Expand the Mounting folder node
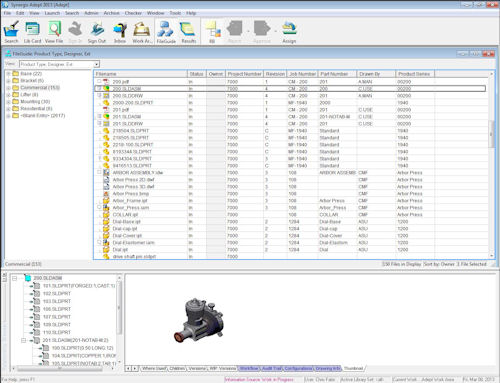The width and height of the screenshot is (500, 383). tap(8, 102)
